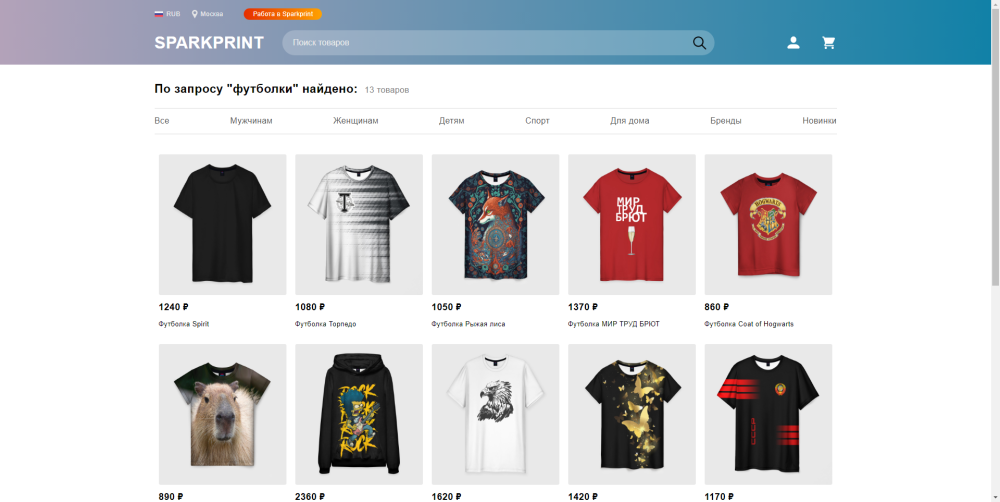Switch to the Мужчинам category
1000x502 pixels.
251,121
